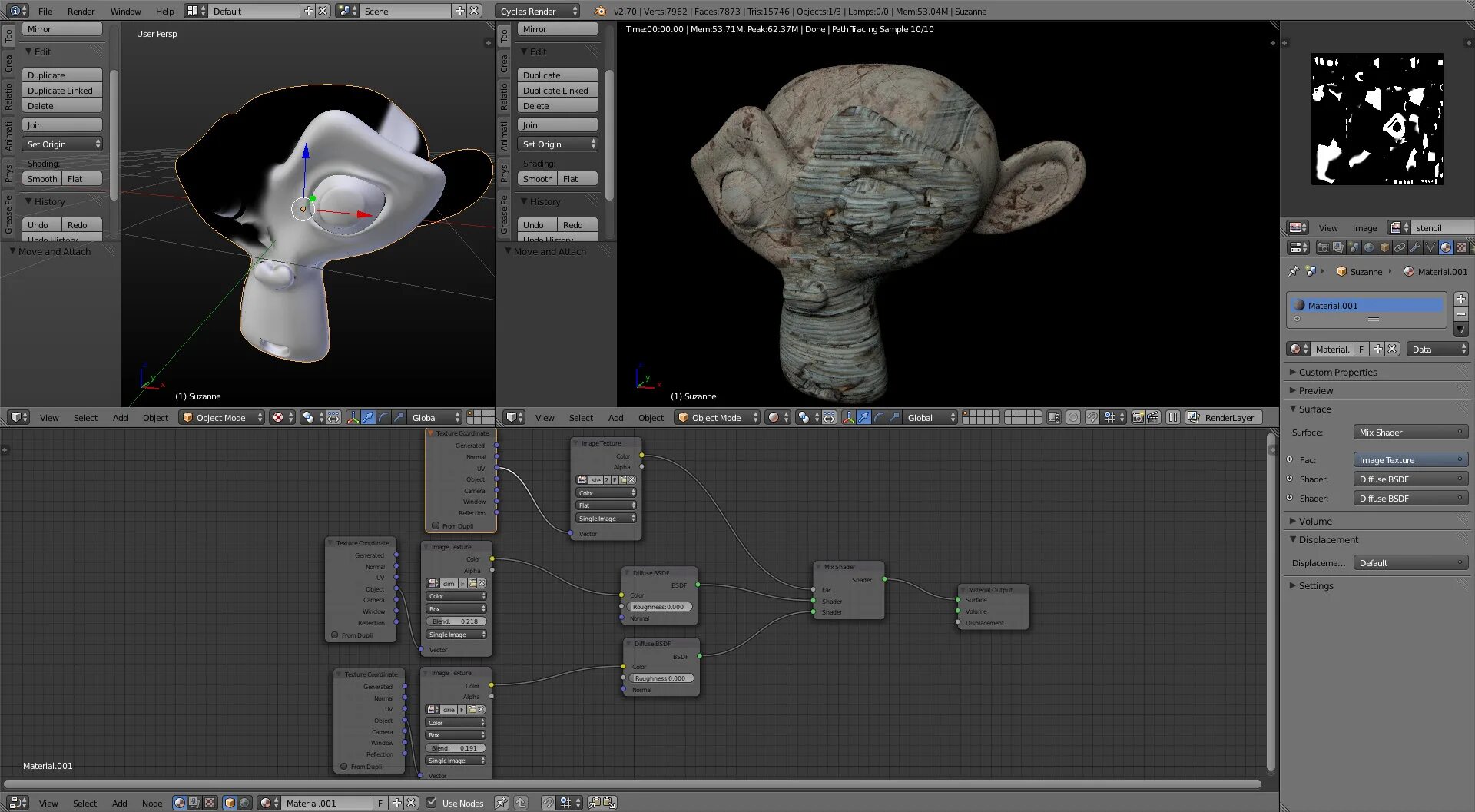
Task: Open the Texture properties checker tab
Action: (1461, 247)
